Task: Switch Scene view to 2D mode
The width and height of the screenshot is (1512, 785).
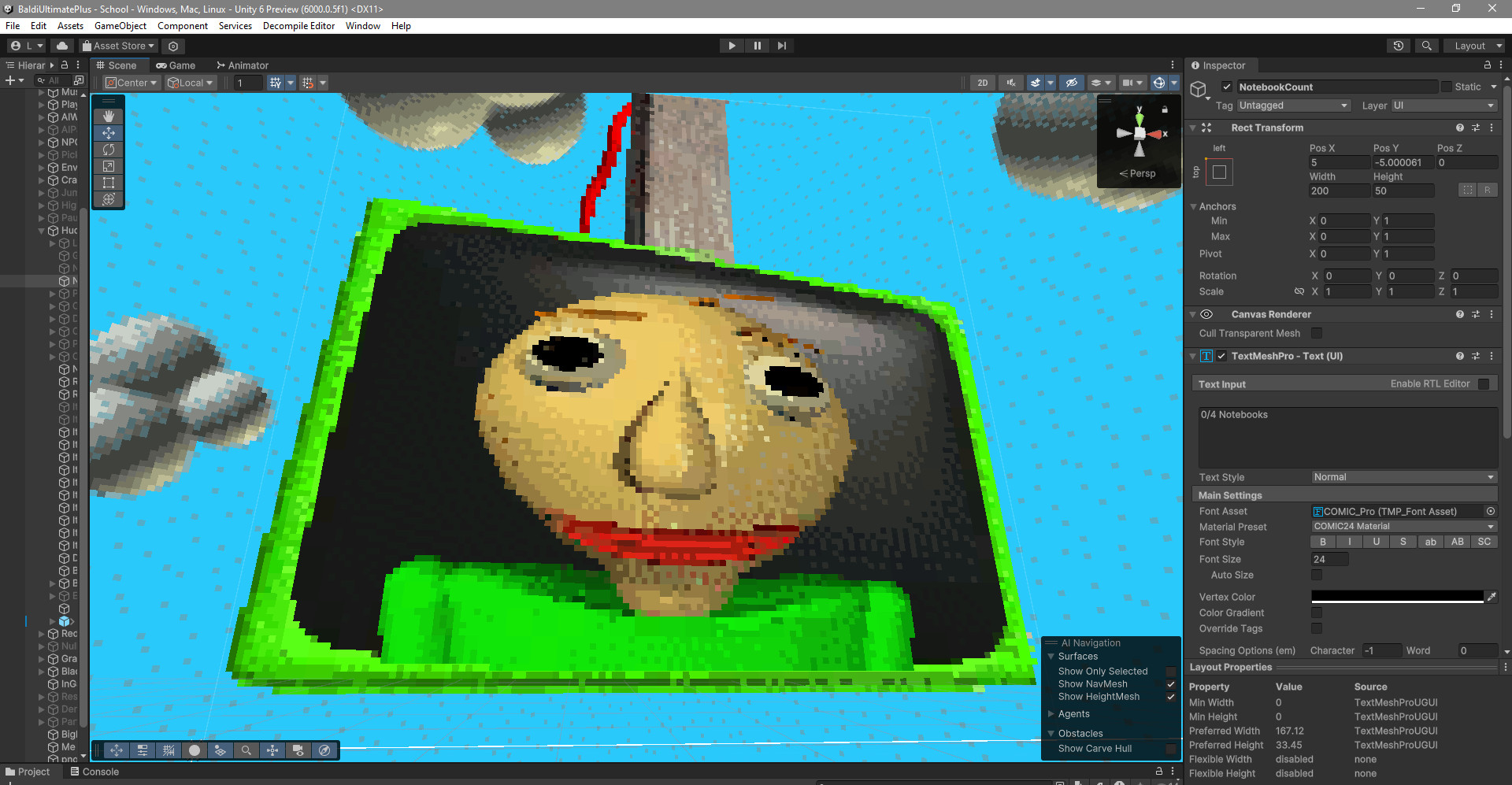Action: [x=982, y=82]
